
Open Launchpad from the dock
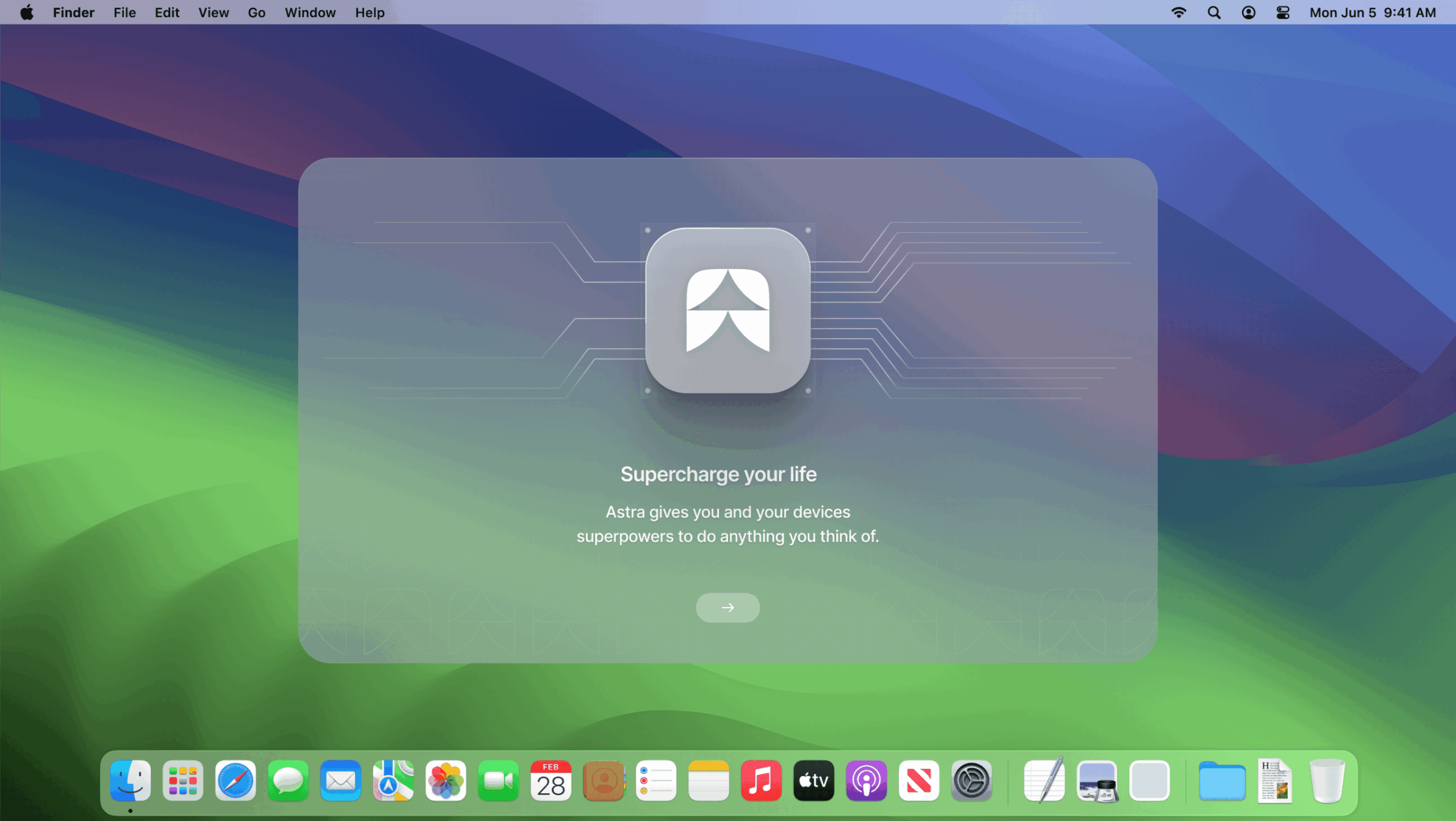[x=183, y=781]
